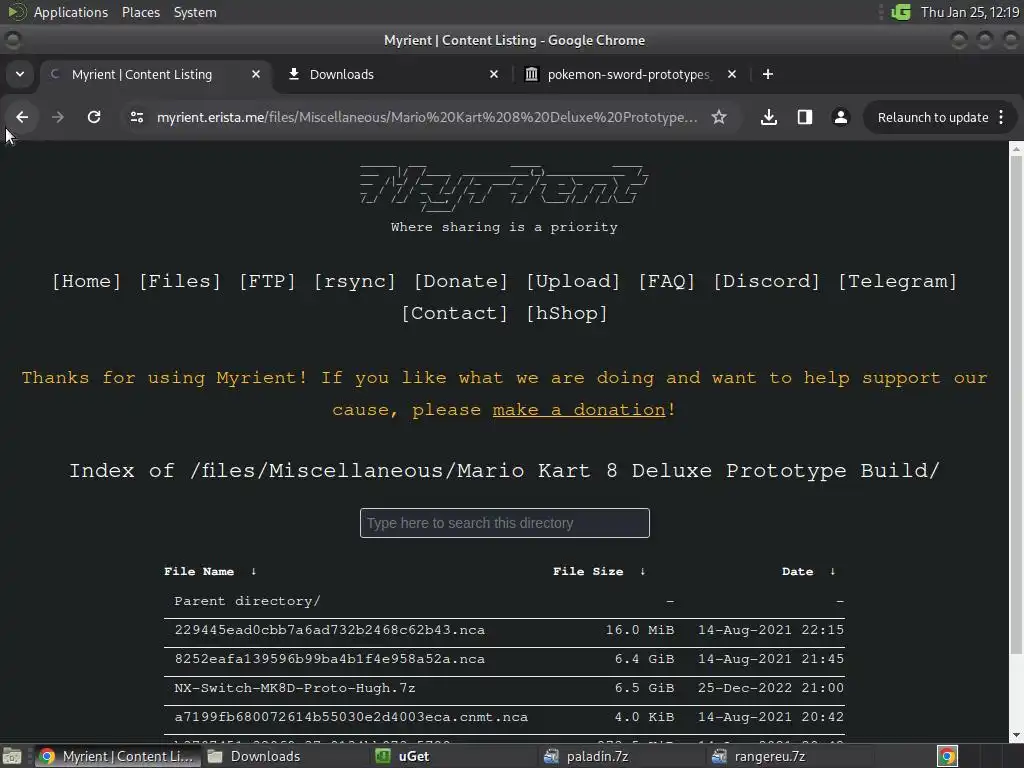Bookmark this page with the star icon
The height and width of the screenshot is (768, 1024).
click(x=719, y=117)
